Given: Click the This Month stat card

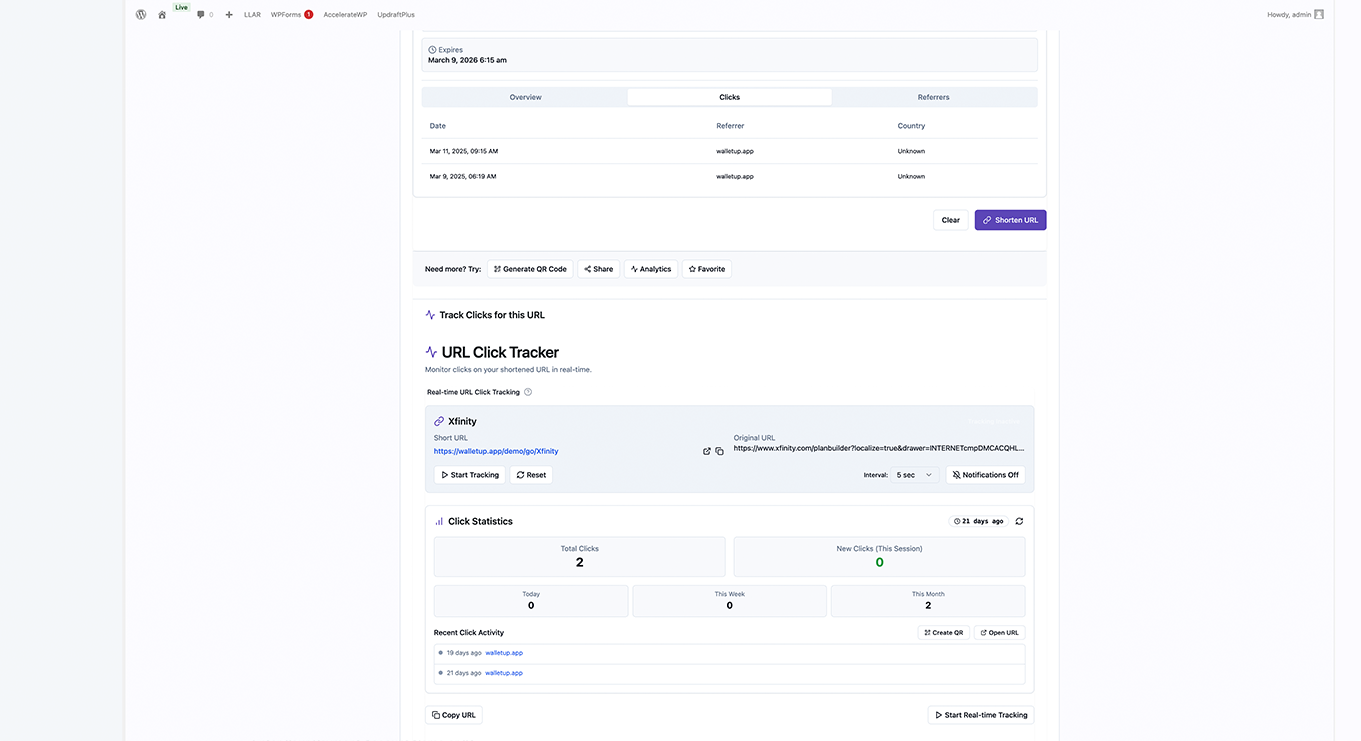Looking at the screenshot, I should 928,601.
